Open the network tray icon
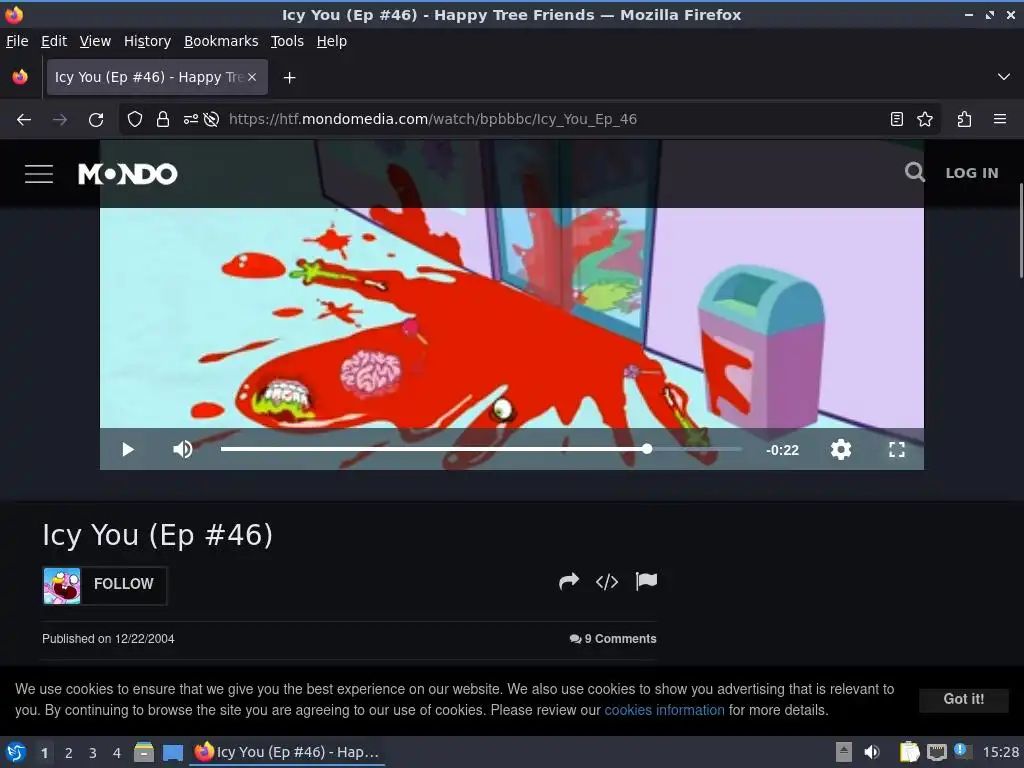1024x768 pixels. pos(936,752)
